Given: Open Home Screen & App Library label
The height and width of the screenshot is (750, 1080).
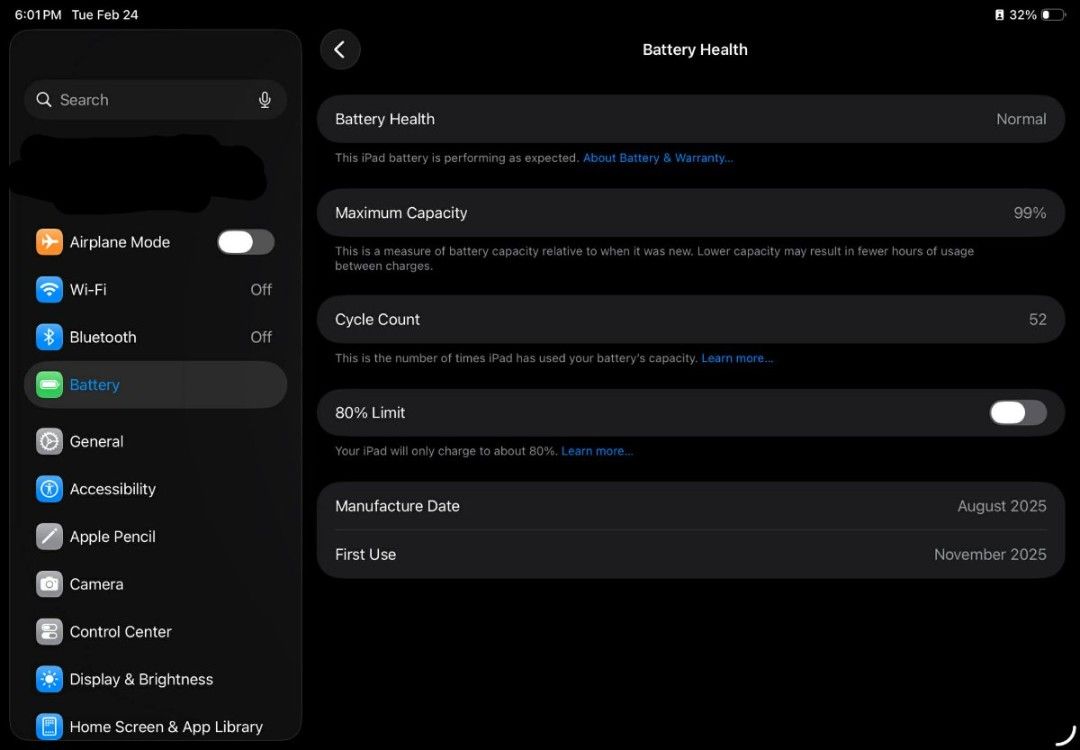Looking at the screenshot, I should [166, 727].
